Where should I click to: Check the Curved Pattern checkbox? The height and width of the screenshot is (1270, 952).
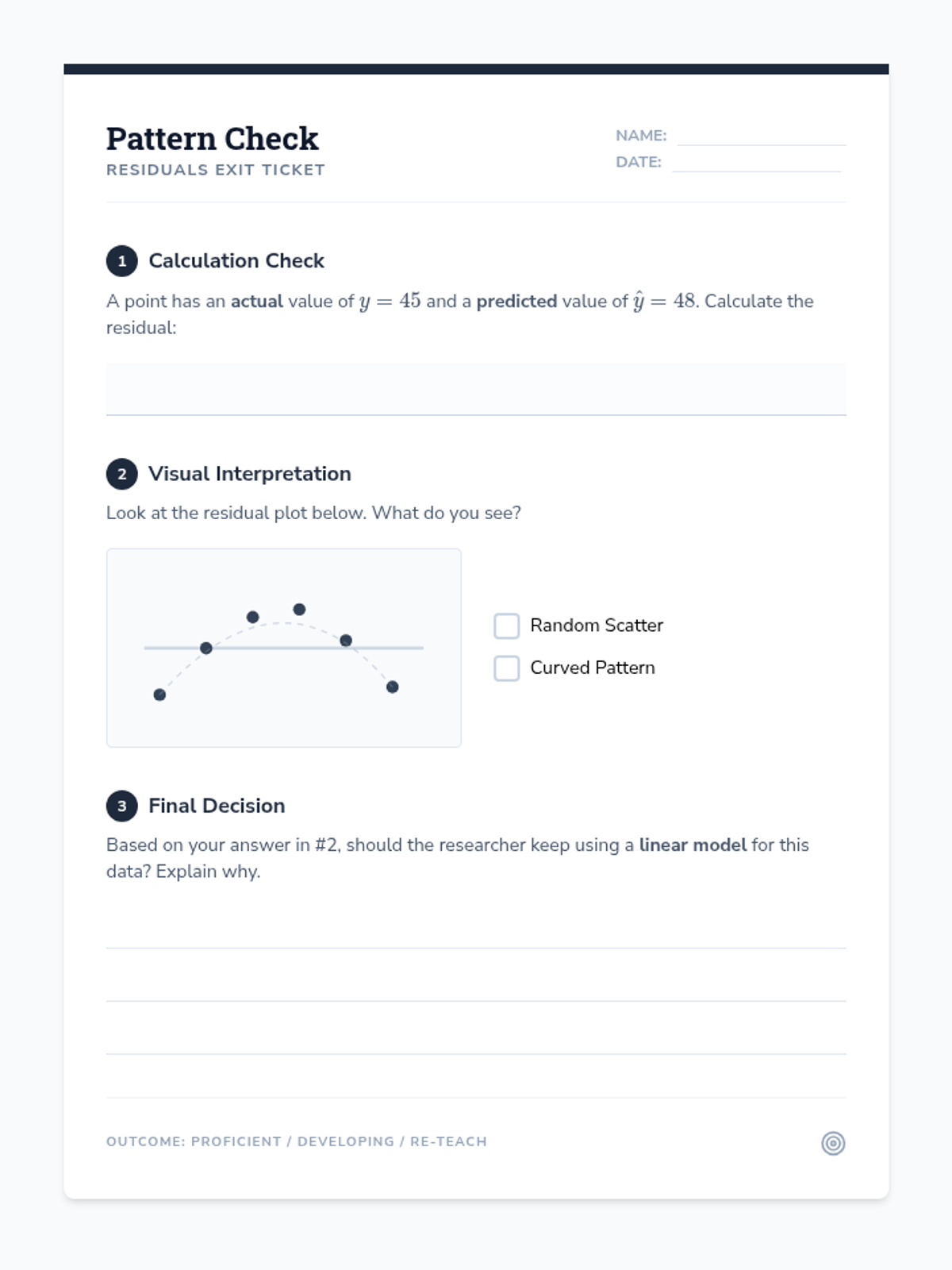tap(507, 668)
